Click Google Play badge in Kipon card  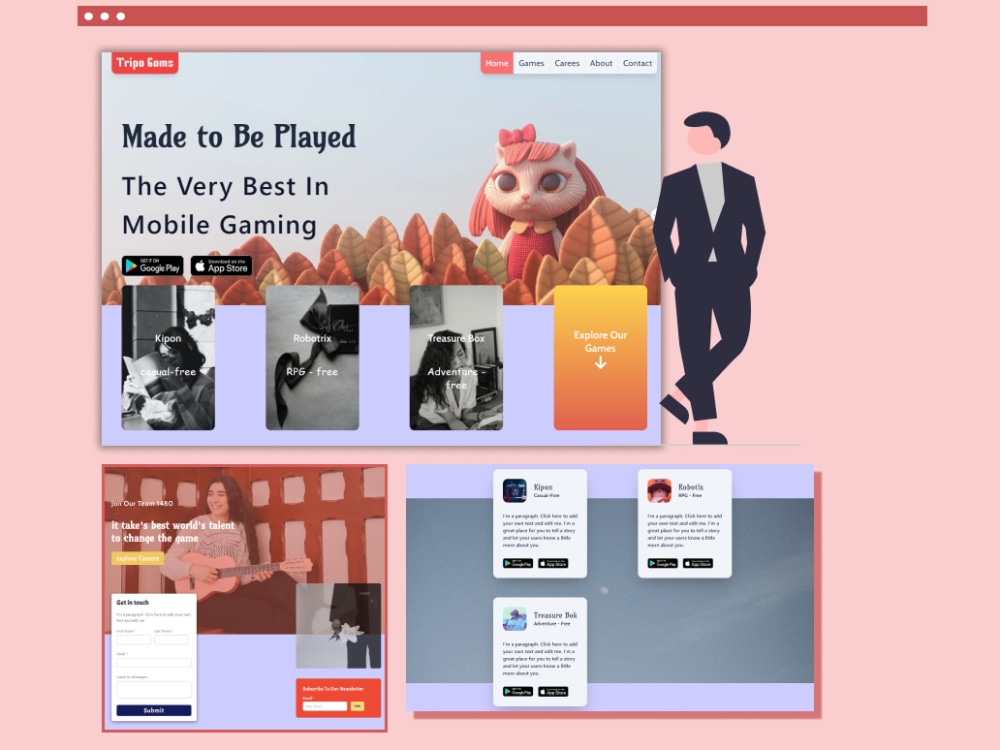[x=518, y=563]
